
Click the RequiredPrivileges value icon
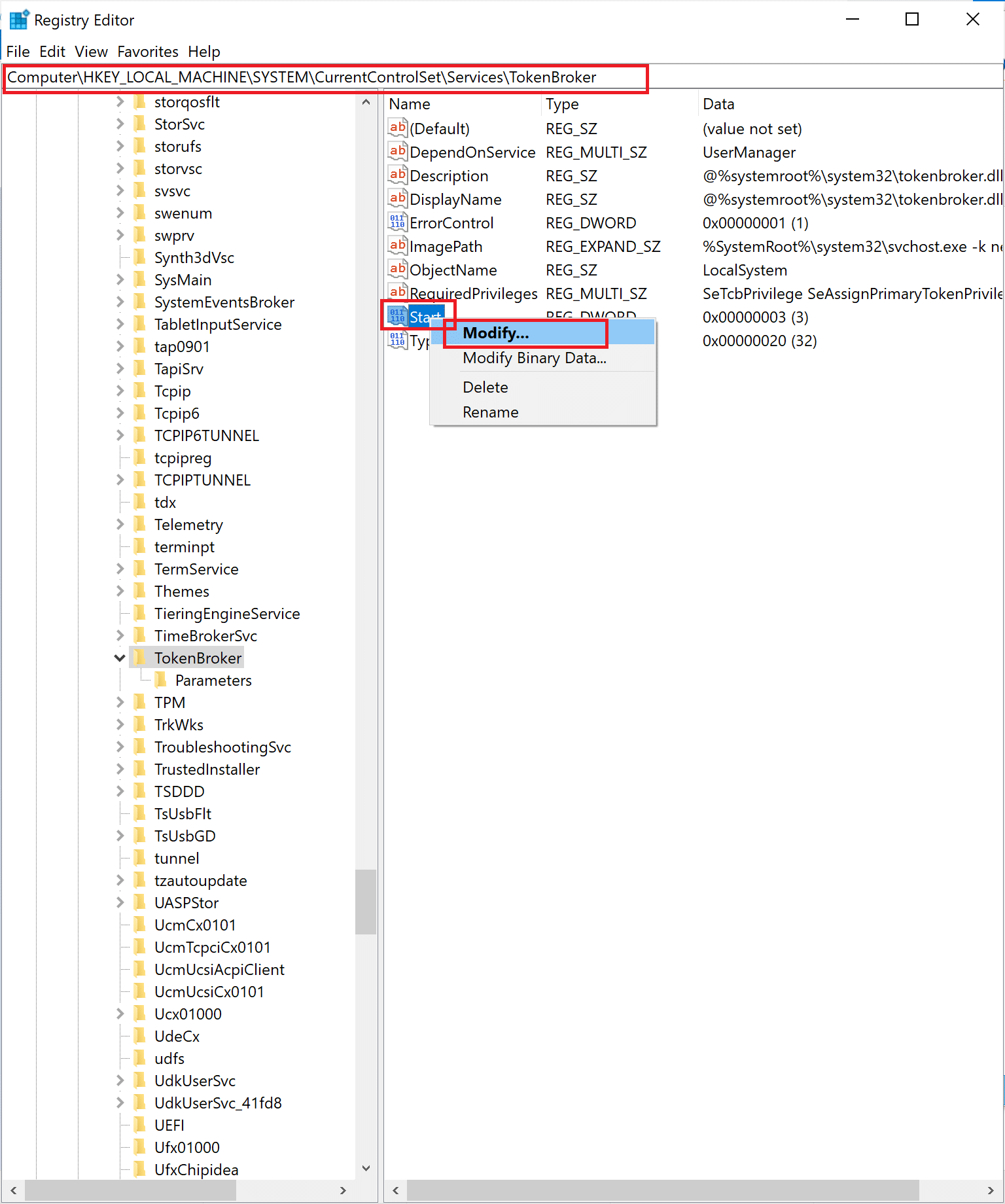397,293
